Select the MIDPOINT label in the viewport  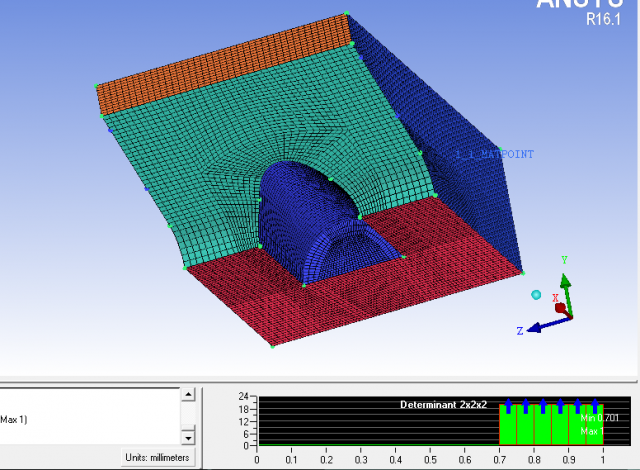point(494,155)
